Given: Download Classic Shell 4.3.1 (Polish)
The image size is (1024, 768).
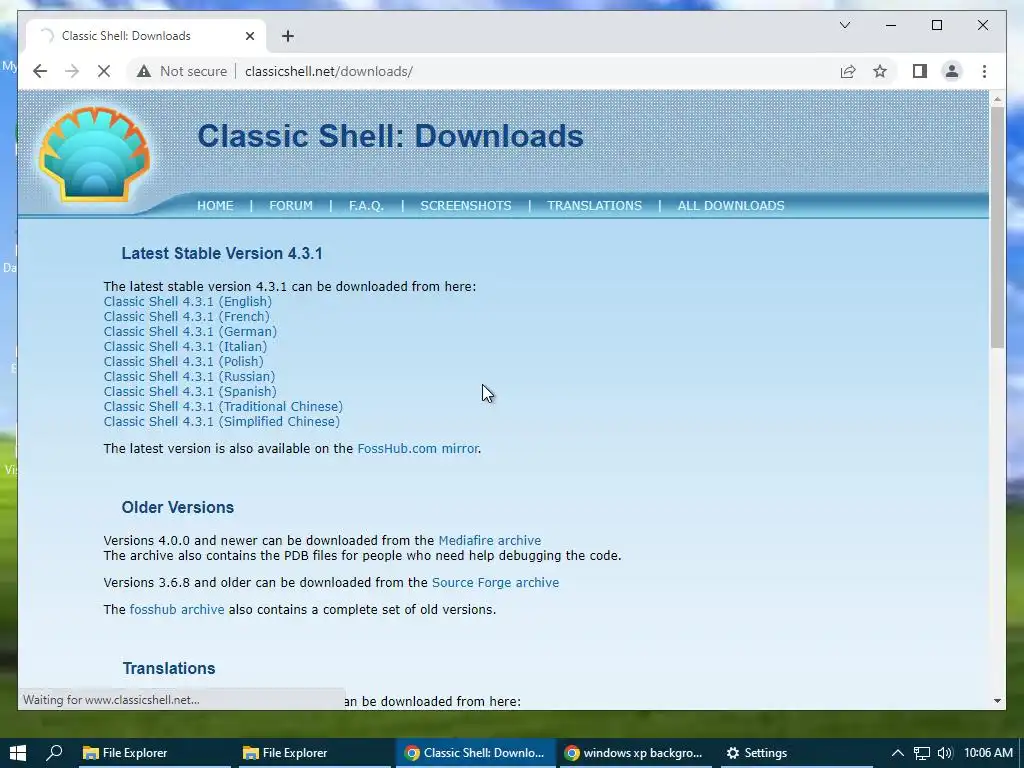Looking at the screenshot, I should pyautogui.click(x=184, y=362).
